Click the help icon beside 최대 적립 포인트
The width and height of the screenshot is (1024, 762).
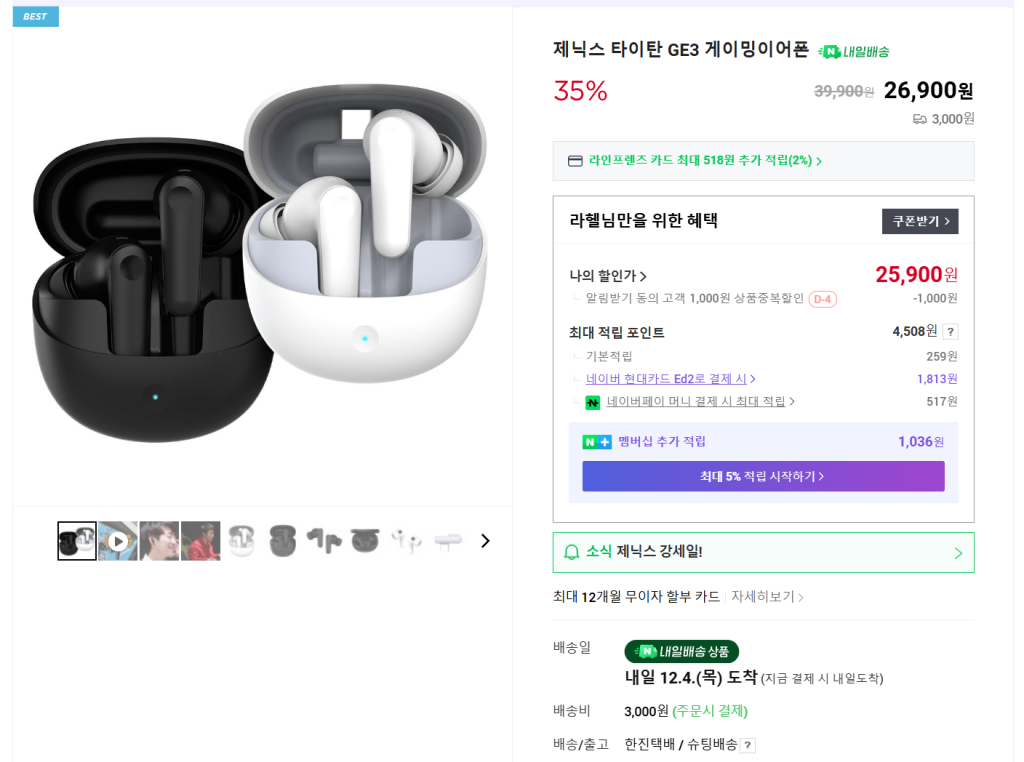950,332
